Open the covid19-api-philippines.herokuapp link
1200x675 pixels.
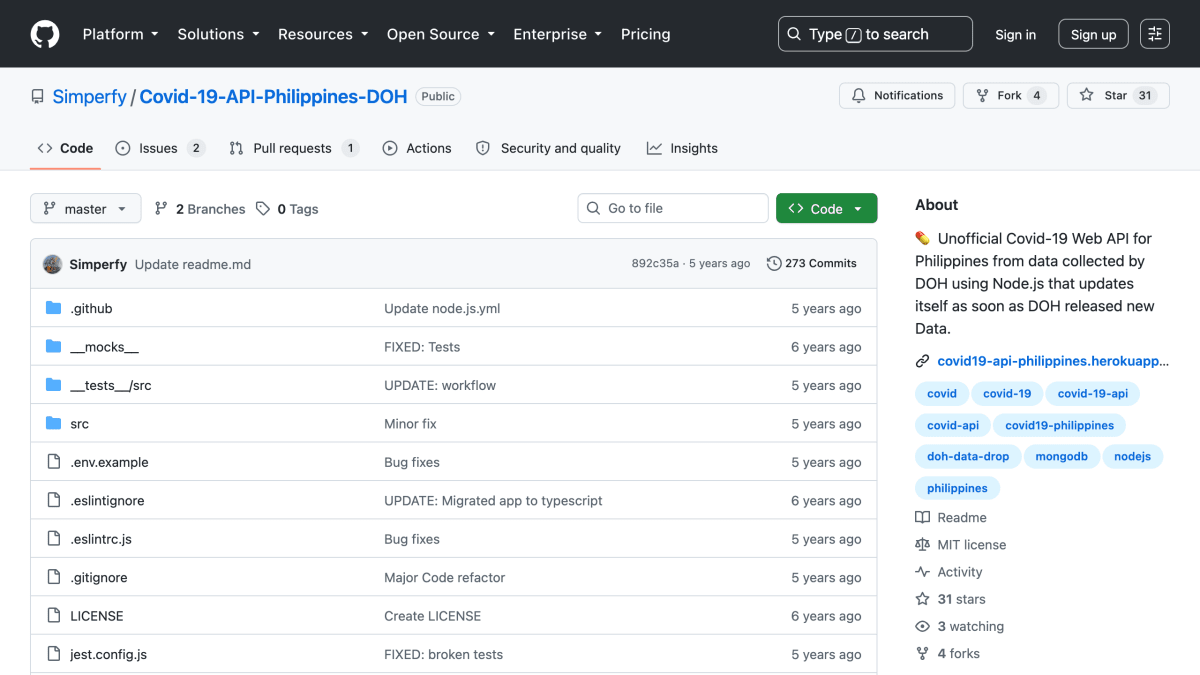pyautogui.click(x=1053, y=361)
